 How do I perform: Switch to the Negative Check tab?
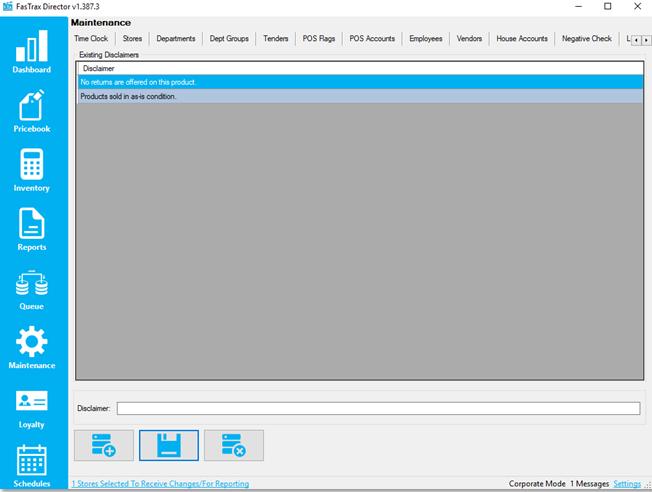coord(587,39)
